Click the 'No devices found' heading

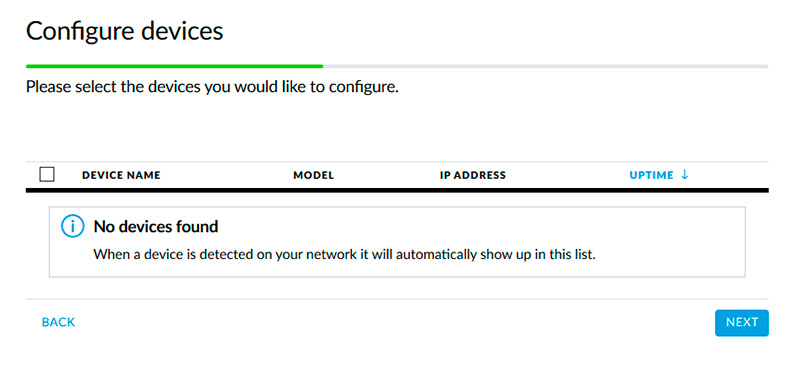pos(156,226)
